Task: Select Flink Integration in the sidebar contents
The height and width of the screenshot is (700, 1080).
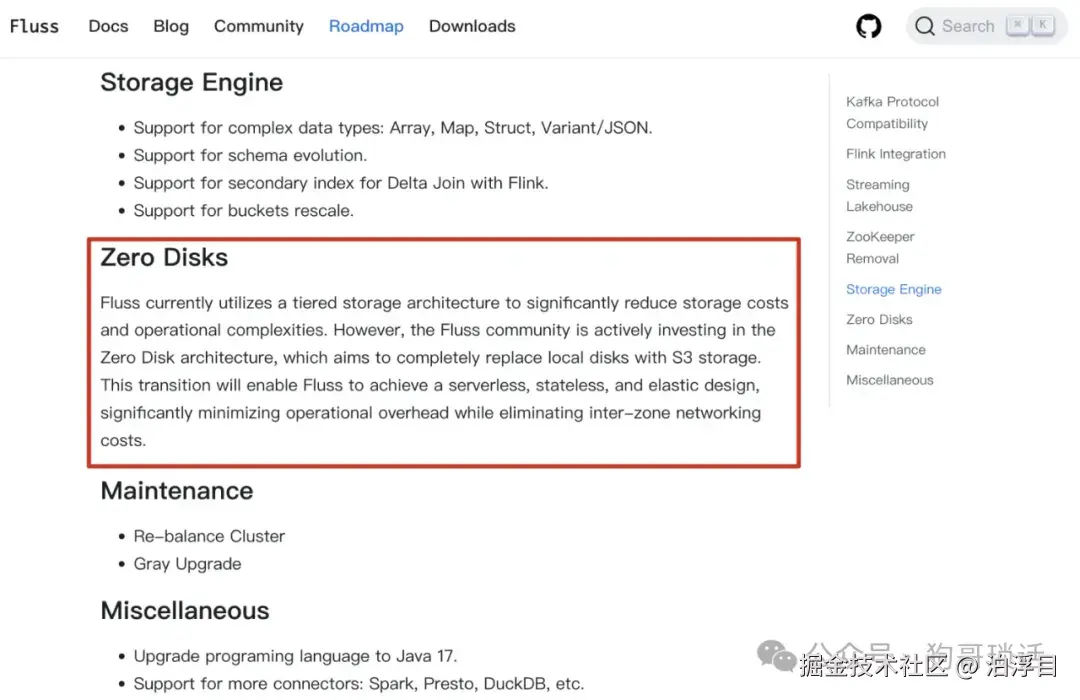Action: [x=895, y=154]
